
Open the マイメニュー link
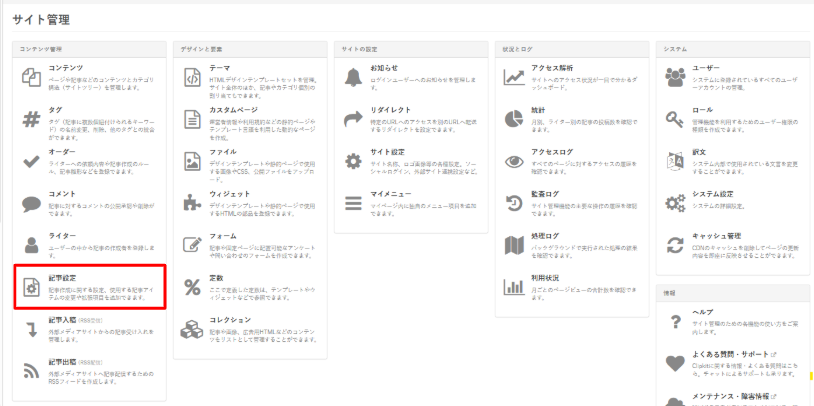coord(391,194)
